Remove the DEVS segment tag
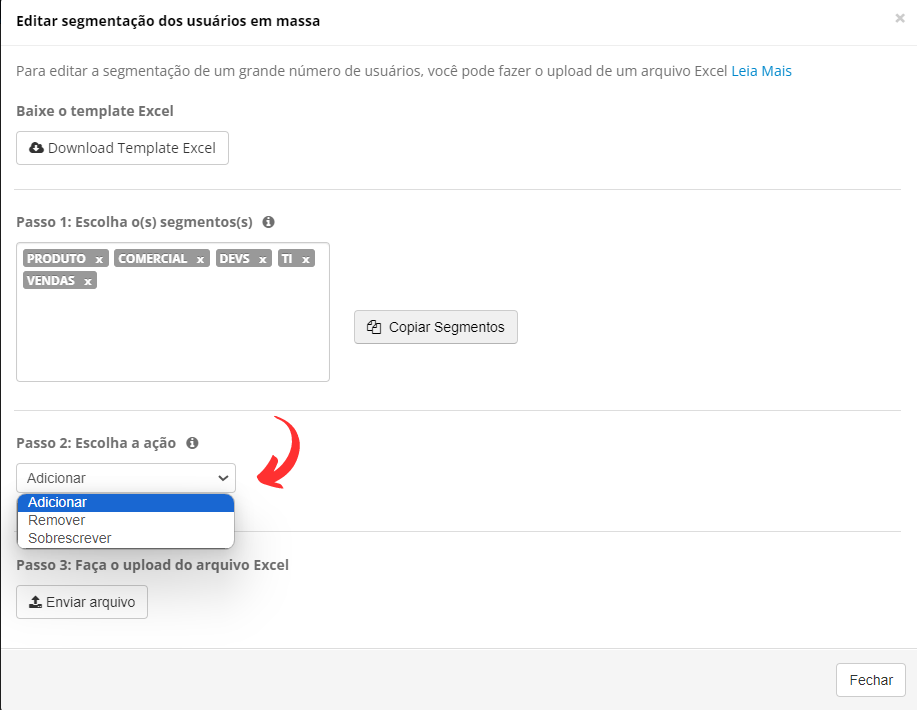 [263, 259]
